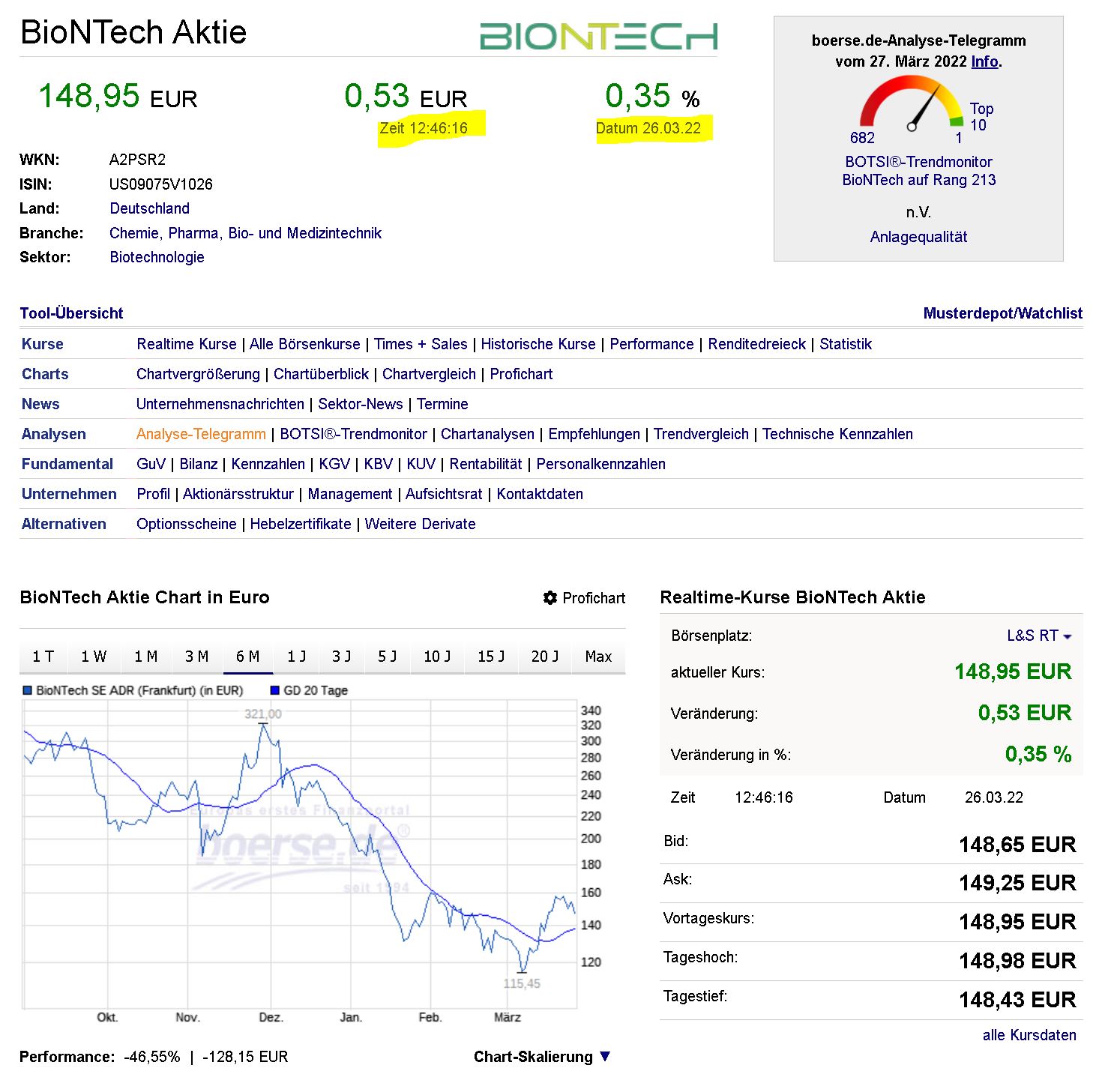Open the KGV link
This screenshot has width=1120, height=1074.
(x=334, y=464)
